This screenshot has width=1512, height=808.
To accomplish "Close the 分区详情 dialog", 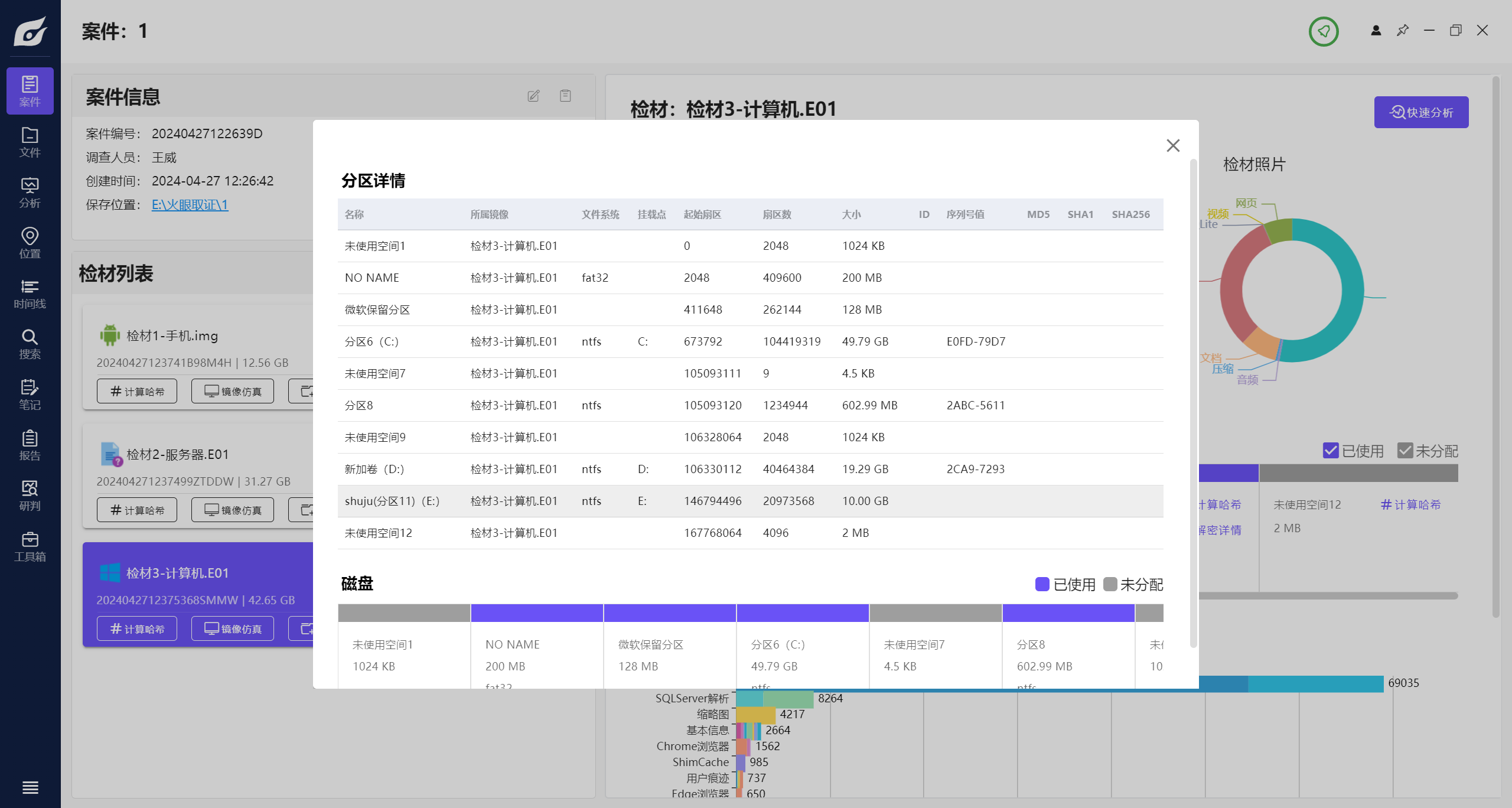I will pyautogui.click(x=1173, y=145).
